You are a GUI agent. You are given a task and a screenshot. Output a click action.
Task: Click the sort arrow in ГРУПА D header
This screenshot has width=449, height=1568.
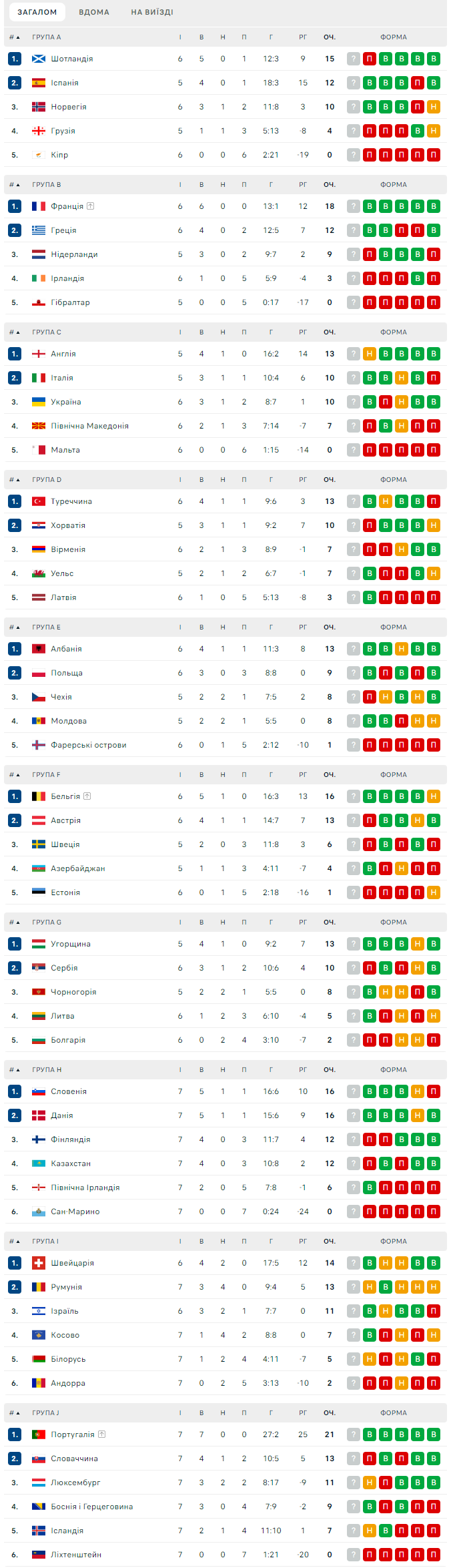click(x=18, y=480)
